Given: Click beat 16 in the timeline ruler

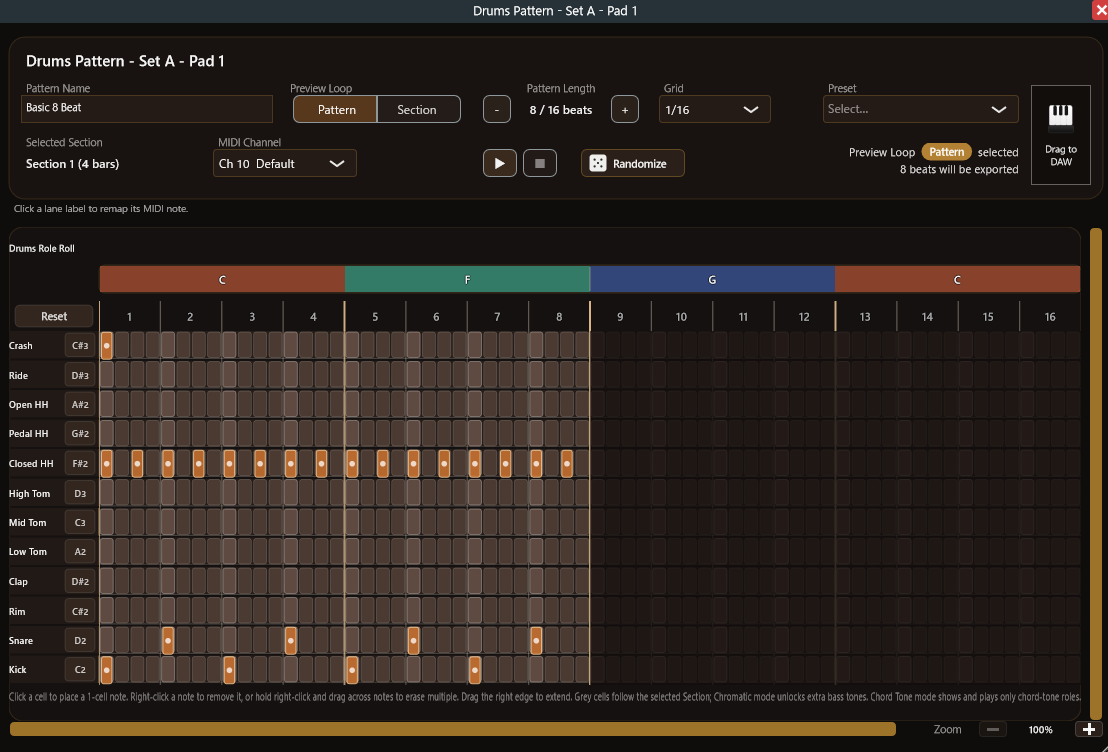Looking at the screenshot, I should coord(1050,317).
